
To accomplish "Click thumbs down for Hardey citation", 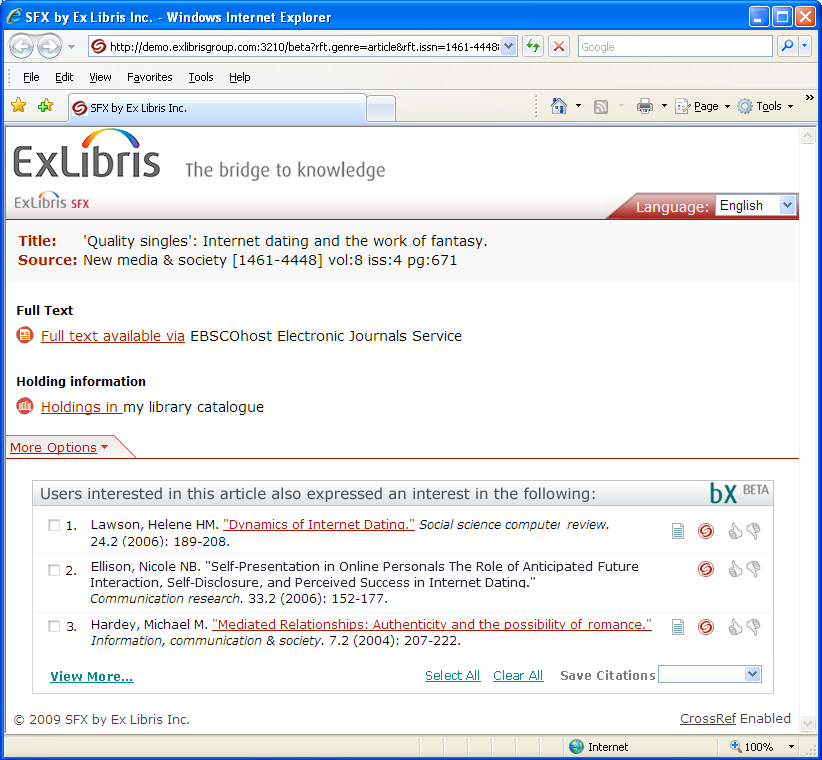I will 754,626.
